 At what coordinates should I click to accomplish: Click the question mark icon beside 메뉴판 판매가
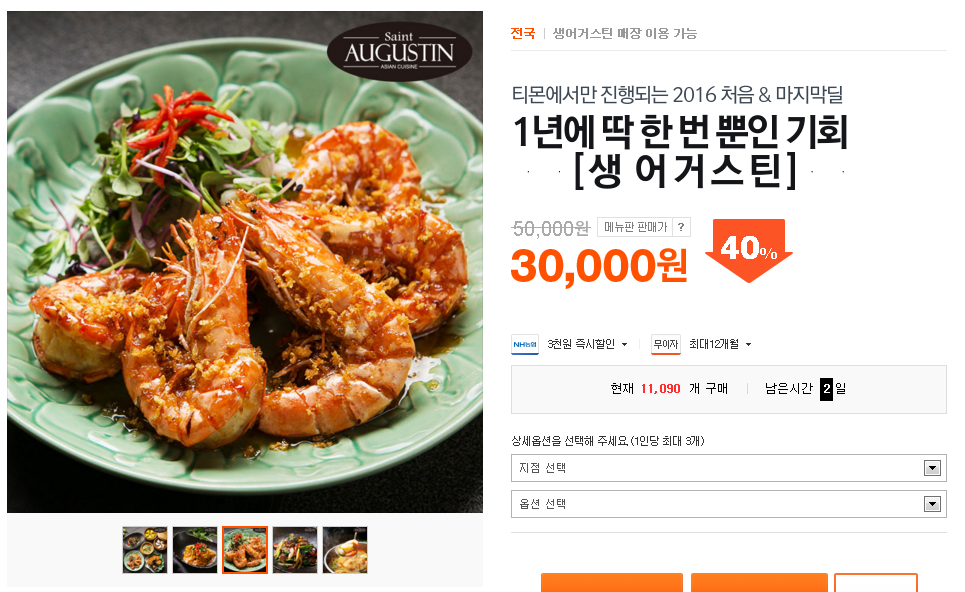(681, 227)
